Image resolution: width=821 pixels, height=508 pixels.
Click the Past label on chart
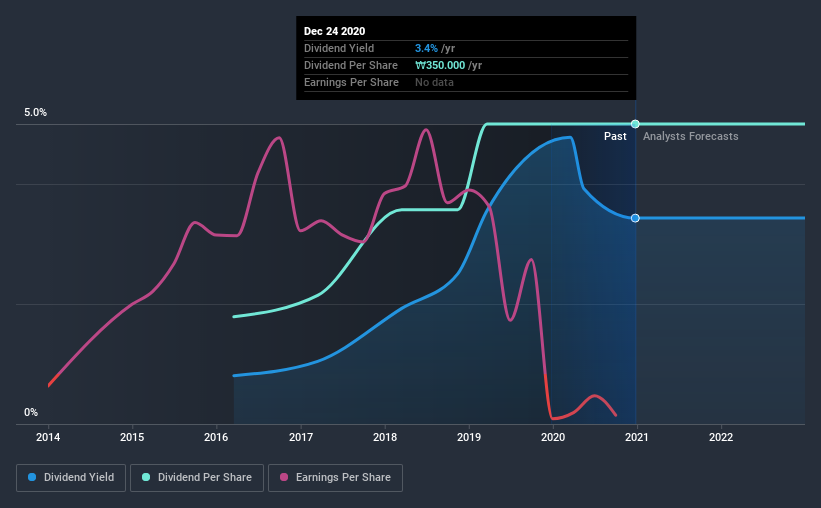click(x=615, y=136)
